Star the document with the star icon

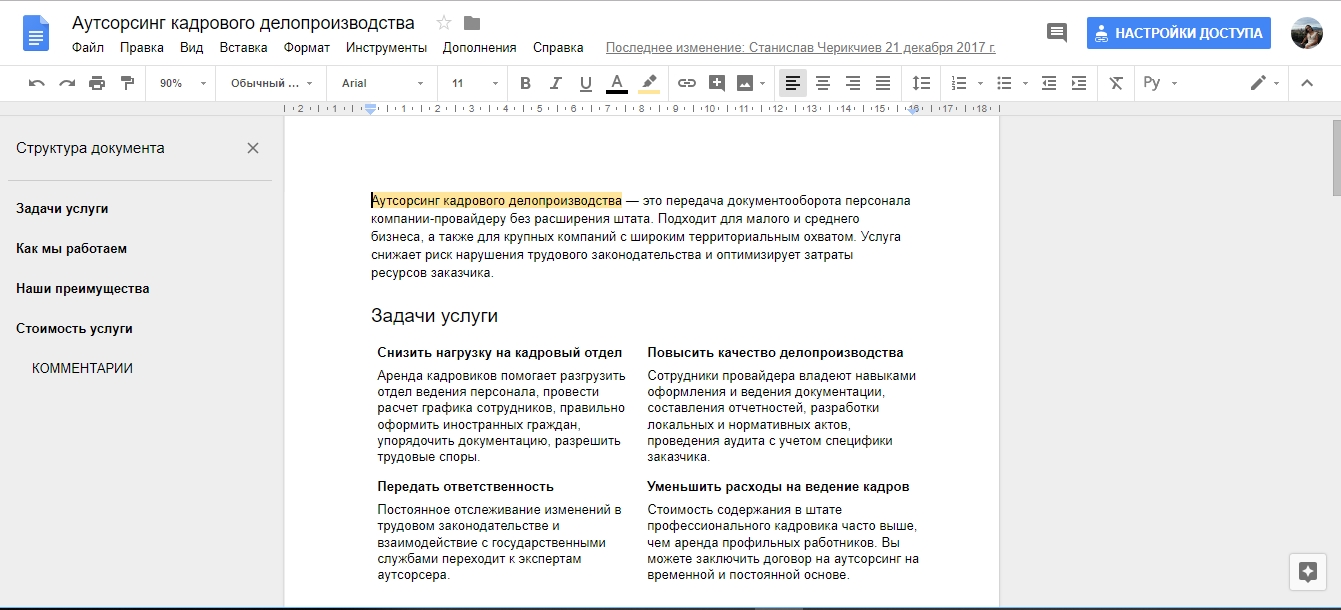pyautogui.click(x=444, y=23)
